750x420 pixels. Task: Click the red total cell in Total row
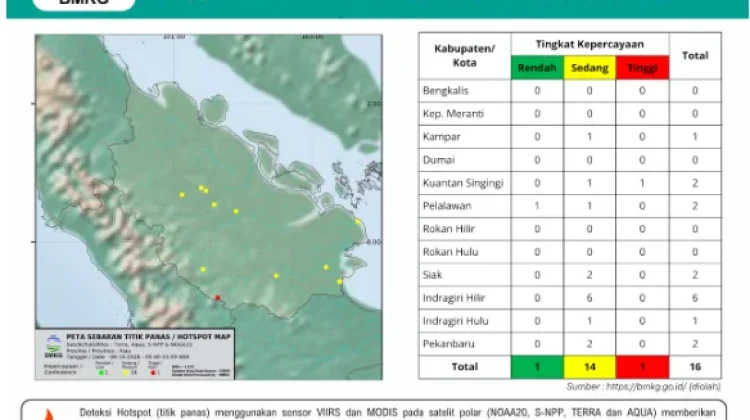642,367
